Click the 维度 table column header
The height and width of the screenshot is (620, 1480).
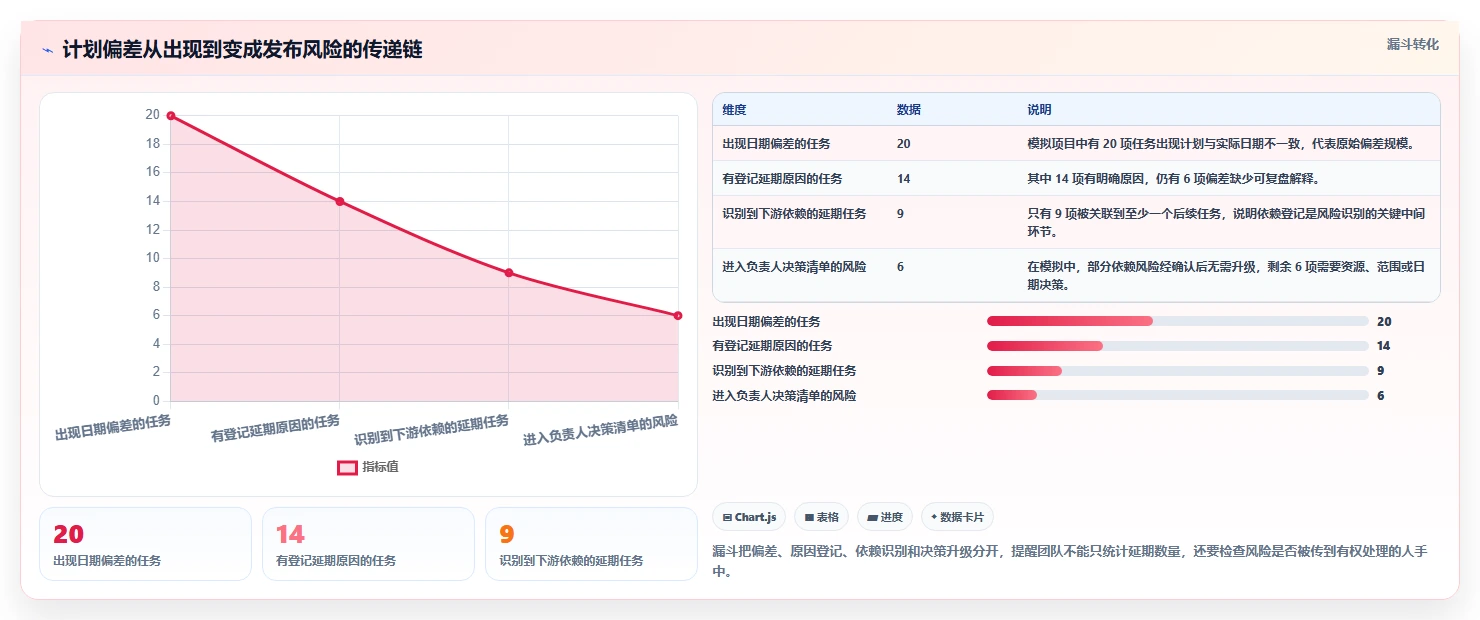click(x=734, y=110)
